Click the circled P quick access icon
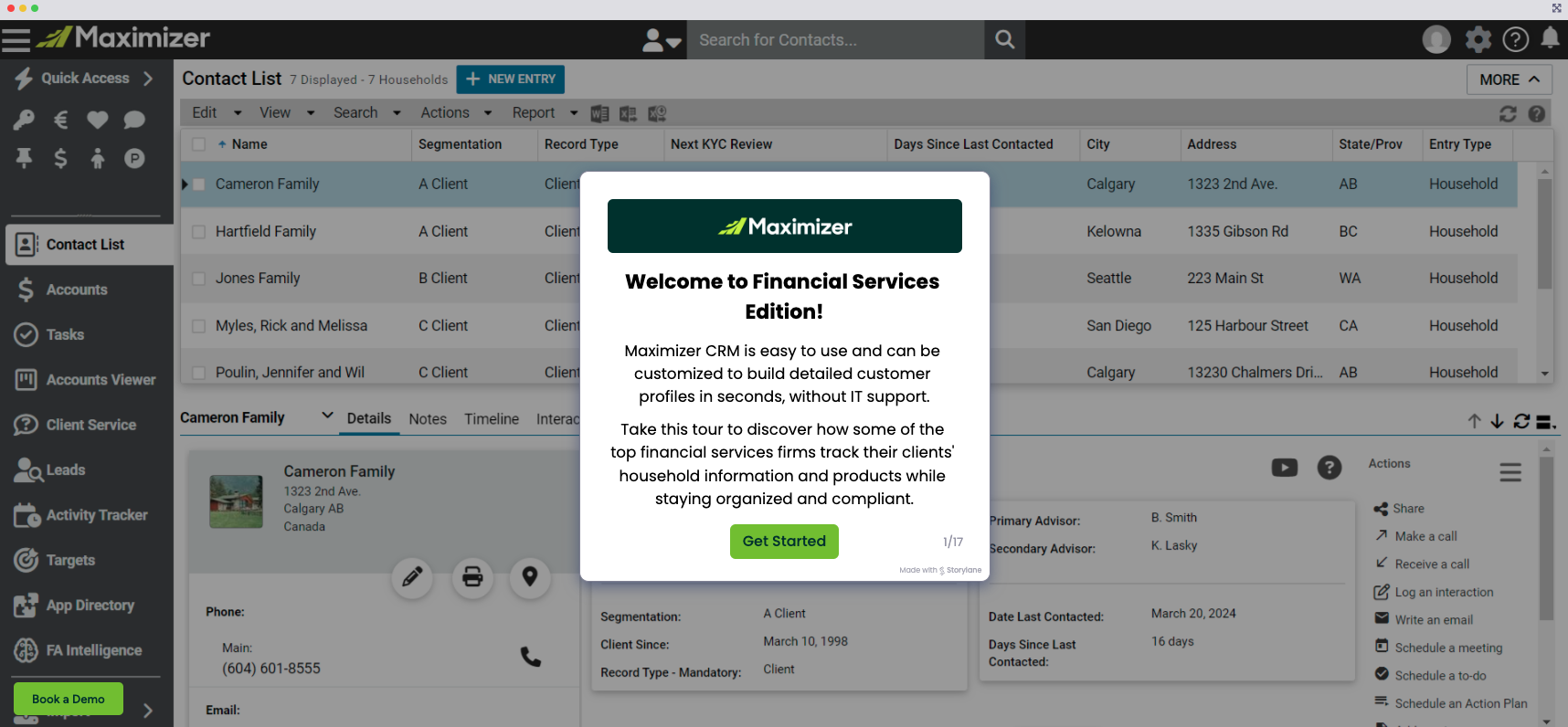The height and width of the screenshot is (727, 1568). [x=134, y=159]
